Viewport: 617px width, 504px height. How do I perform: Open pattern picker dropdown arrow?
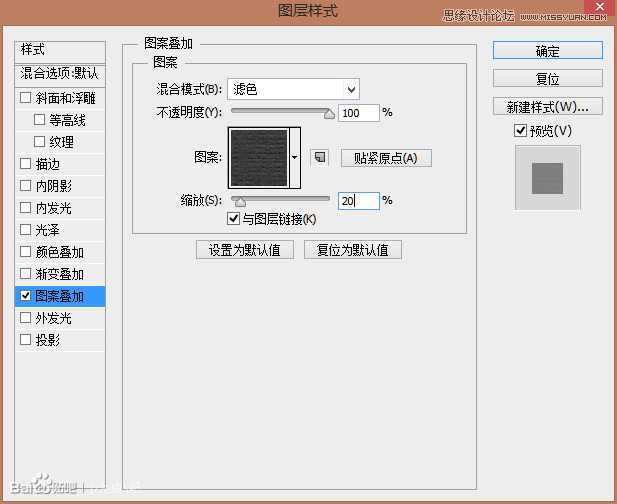point(295,157)
